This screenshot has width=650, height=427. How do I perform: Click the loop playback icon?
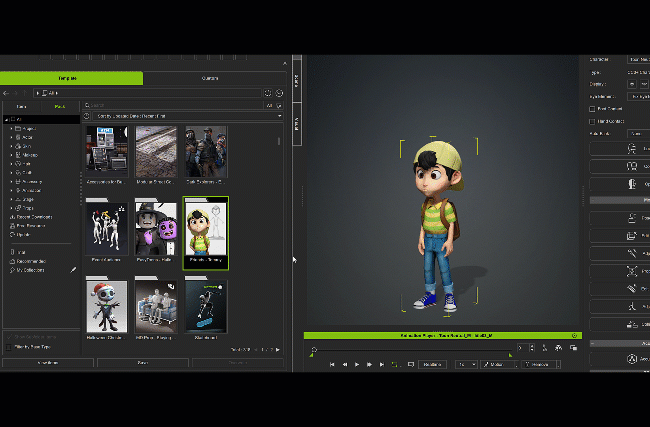tap(395, 365)
